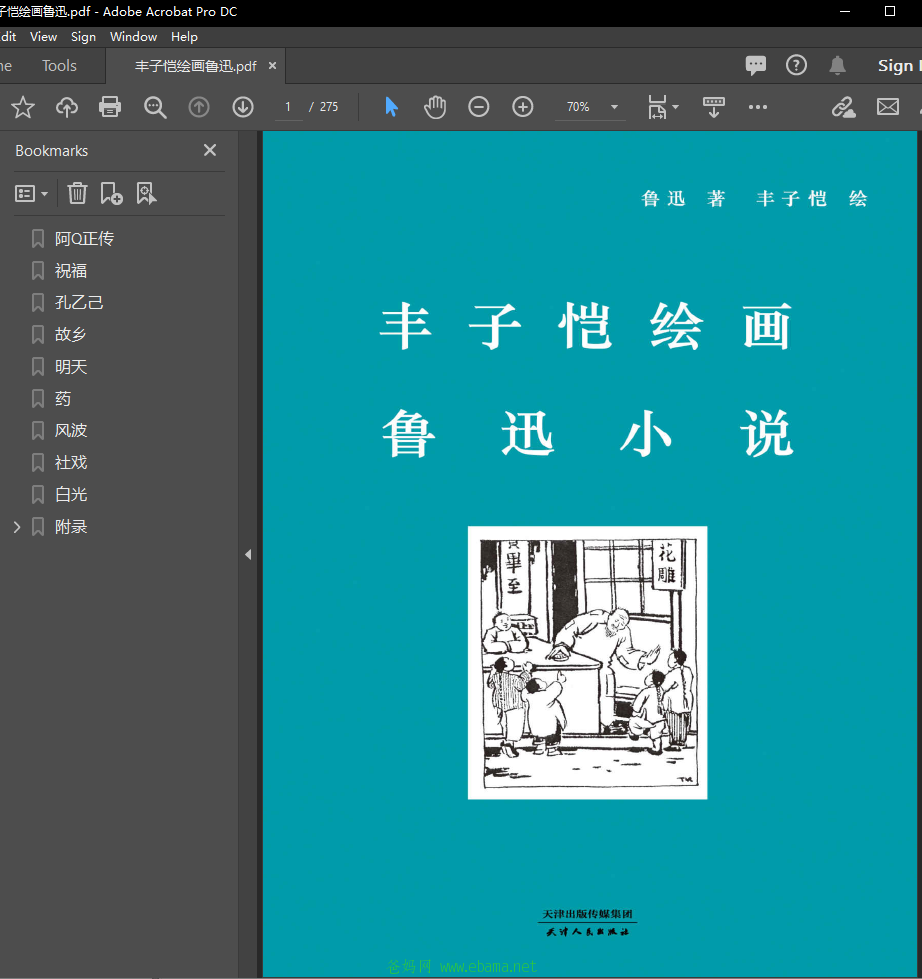Close the 丰子恺绘画鲁迅.pdf tab
The width and height of the screenshot is (922, 979).
272,66
